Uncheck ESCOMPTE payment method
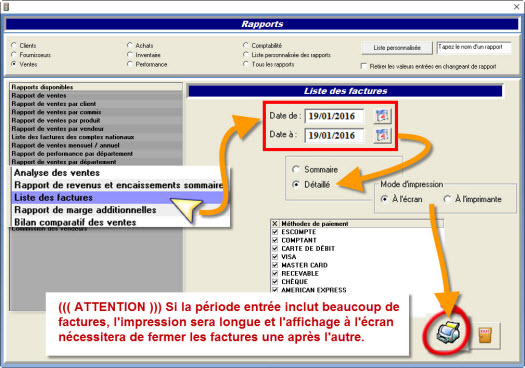Screen dimensions: 525x368 click(x=275, y=232)
